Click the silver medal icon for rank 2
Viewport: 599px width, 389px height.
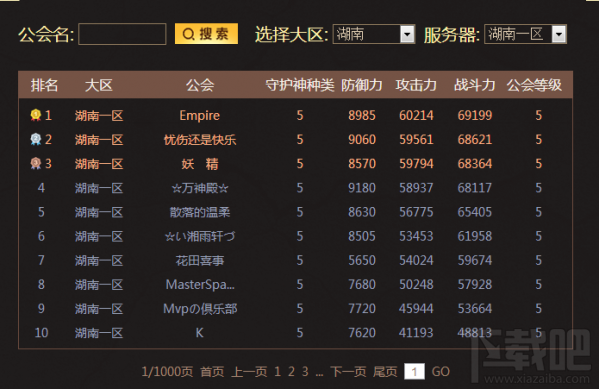(36, 139)
